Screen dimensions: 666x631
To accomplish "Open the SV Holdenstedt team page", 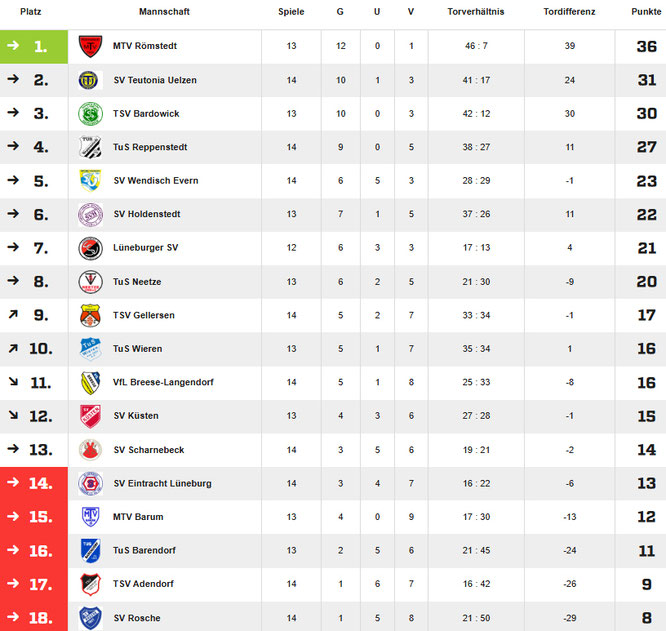I will [x=150, y=214].
